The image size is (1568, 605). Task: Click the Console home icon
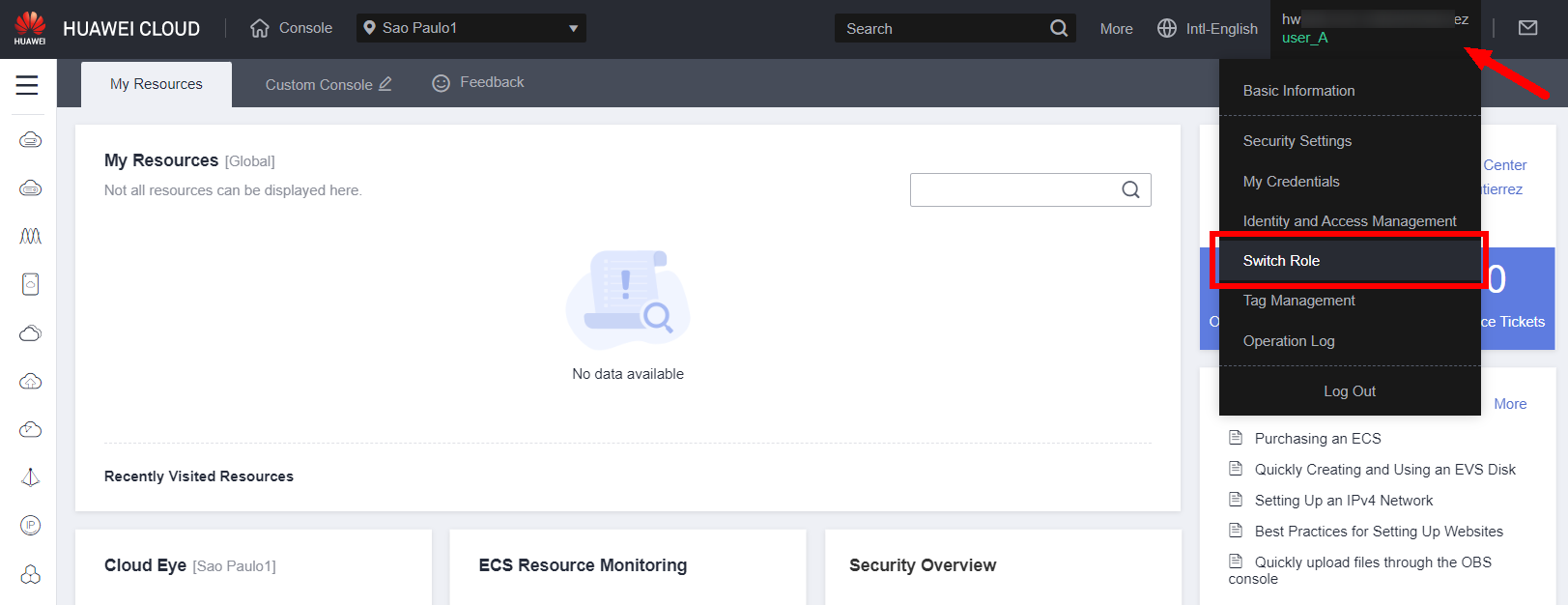coord(260,28)
